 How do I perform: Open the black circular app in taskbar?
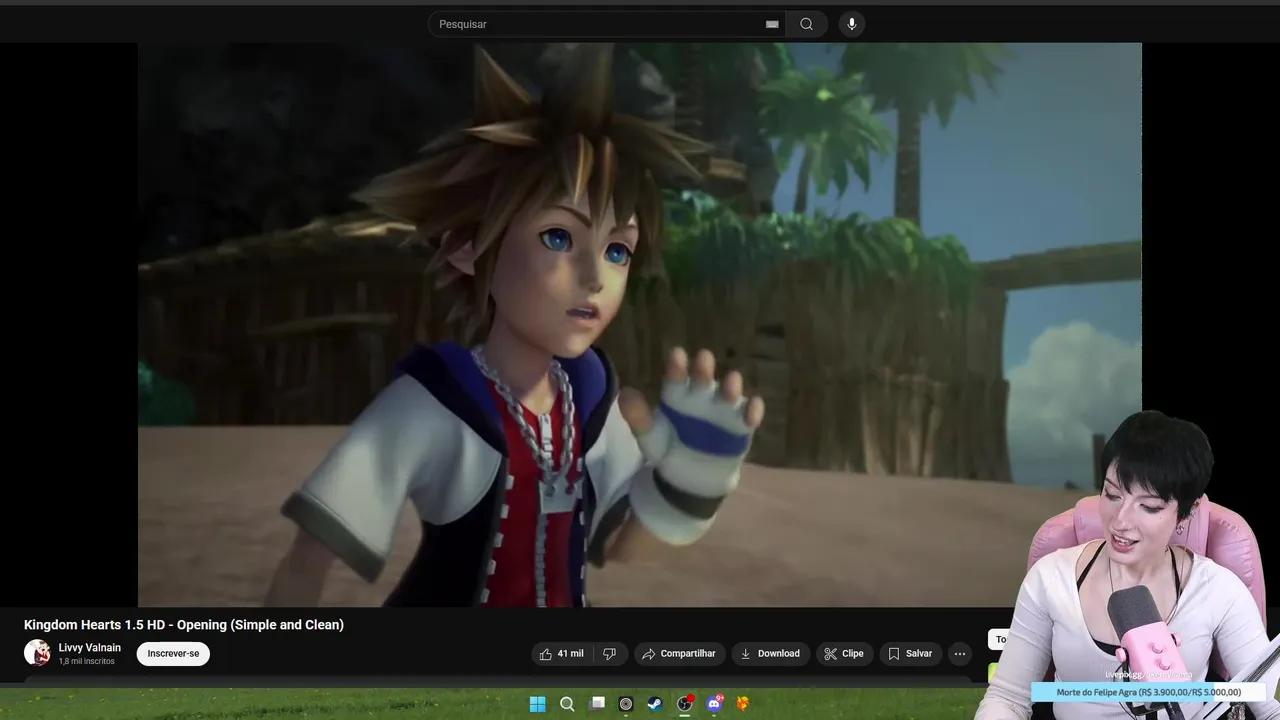pyautogui.click(x=626, y=704)
